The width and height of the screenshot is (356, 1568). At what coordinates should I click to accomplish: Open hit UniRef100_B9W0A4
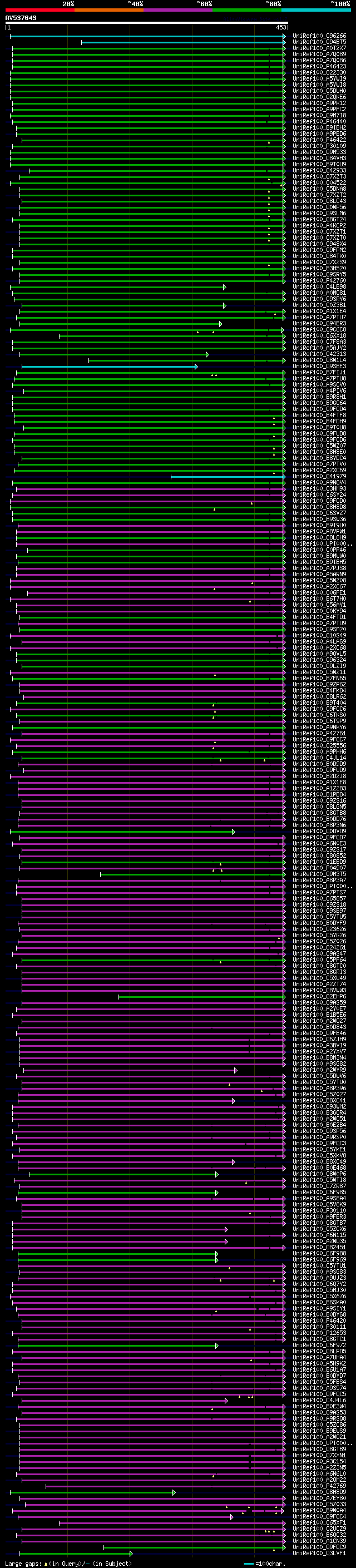[319, 1510]
